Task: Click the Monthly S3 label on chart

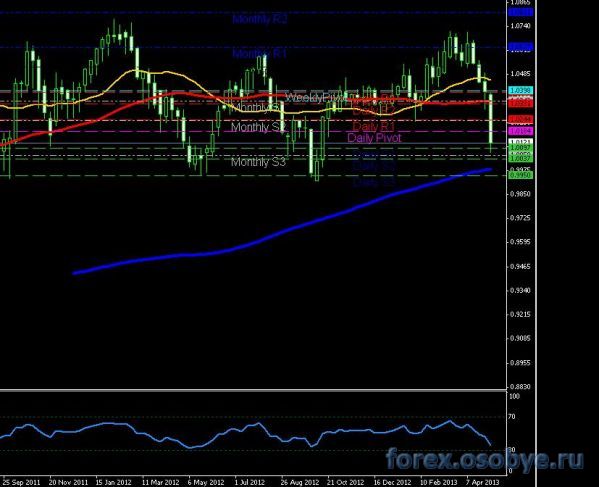Action: click(258, 162)
